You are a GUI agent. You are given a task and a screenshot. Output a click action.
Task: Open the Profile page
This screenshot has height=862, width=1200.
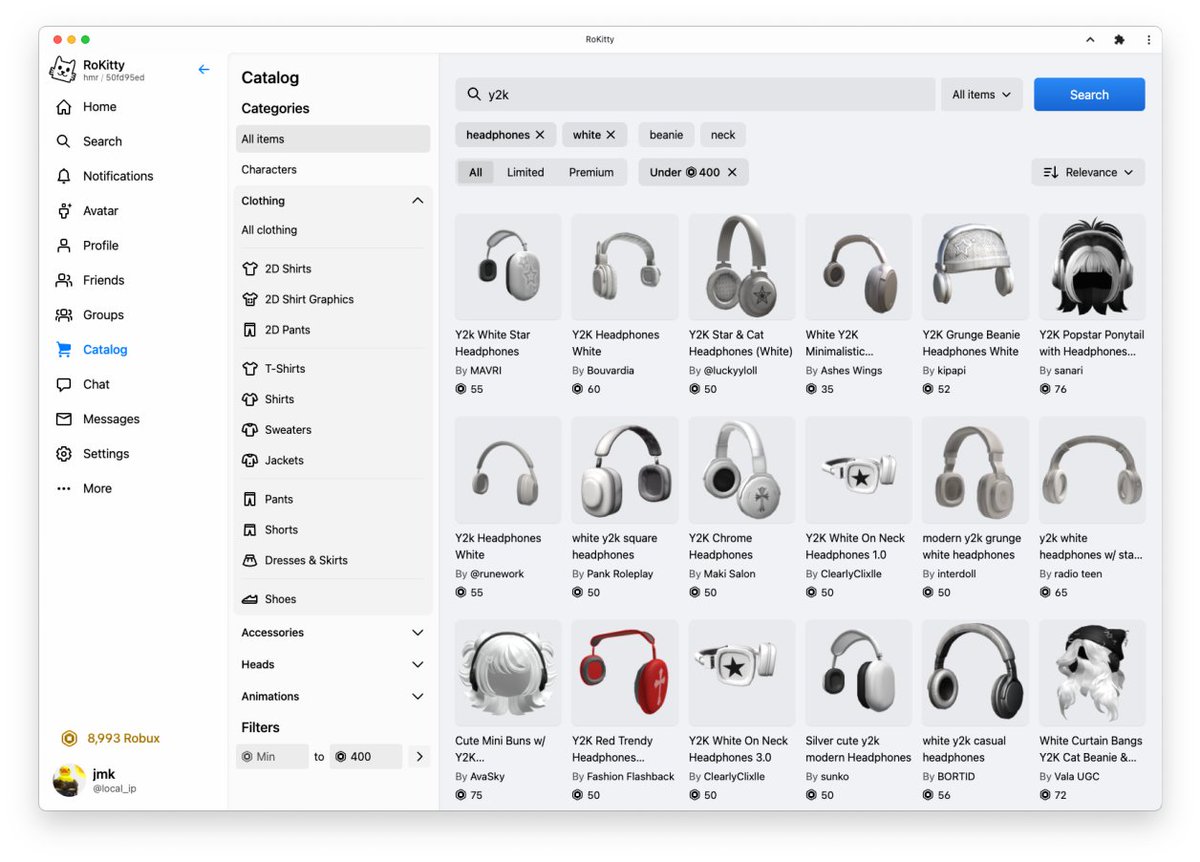click(100, 246)
